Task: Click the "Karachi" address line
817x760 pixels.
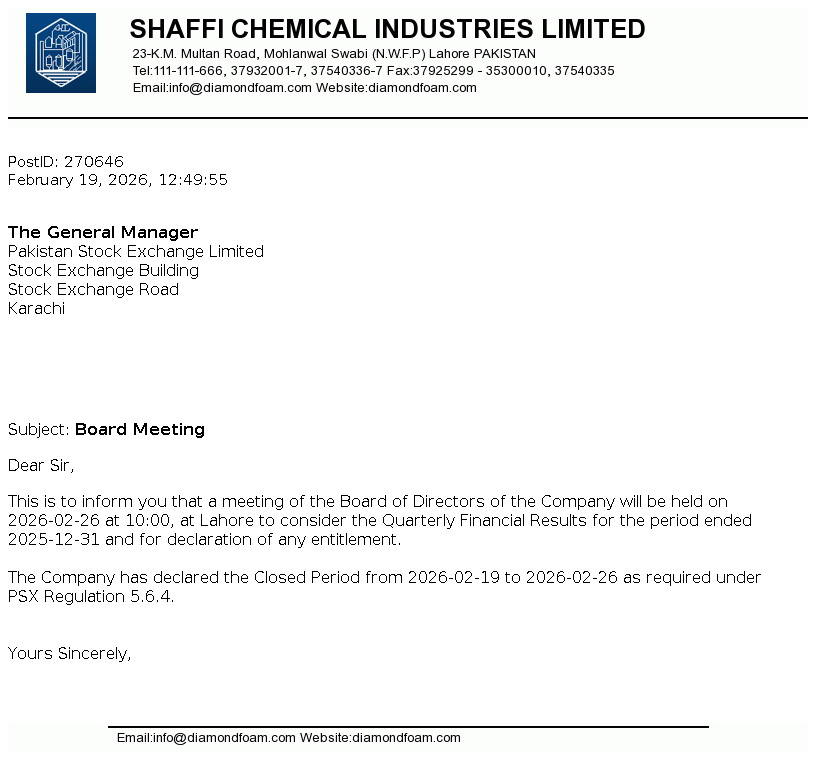Action: point(37,308)
